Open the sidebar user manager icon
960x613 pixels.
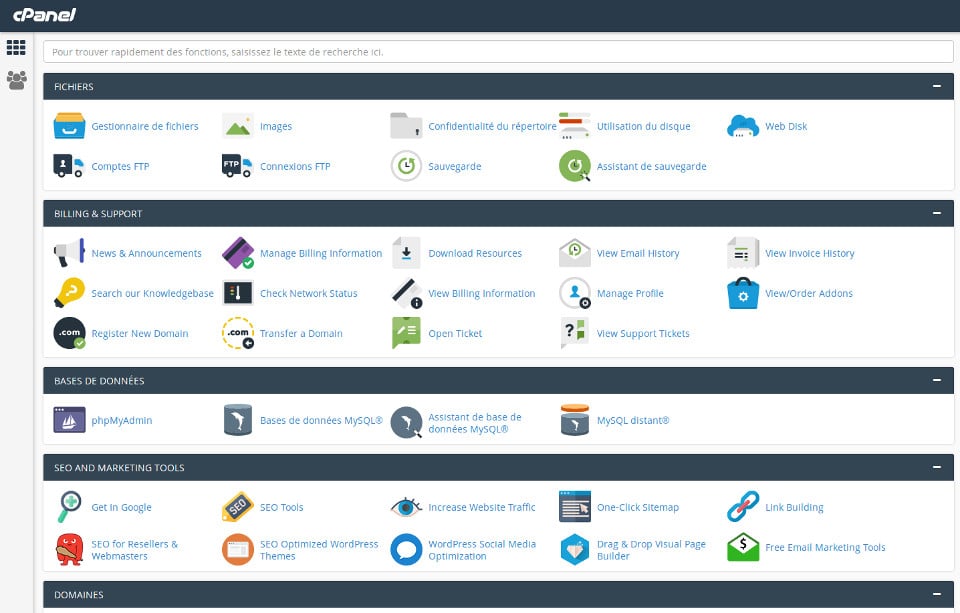pyautogui.click(x=17, y=80)
